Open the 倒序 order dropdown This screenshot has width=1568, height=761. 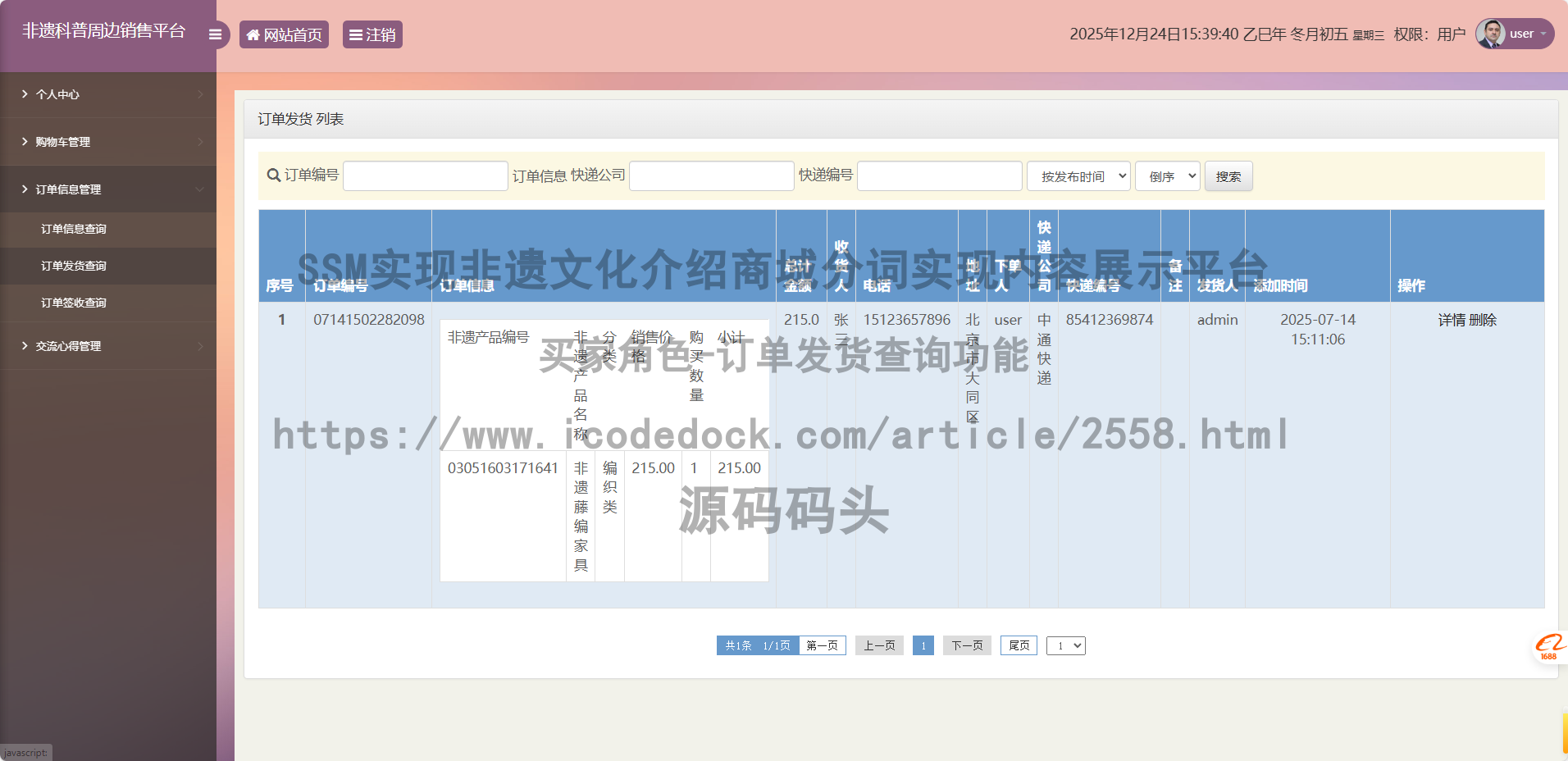click(x=1167, y=175)
